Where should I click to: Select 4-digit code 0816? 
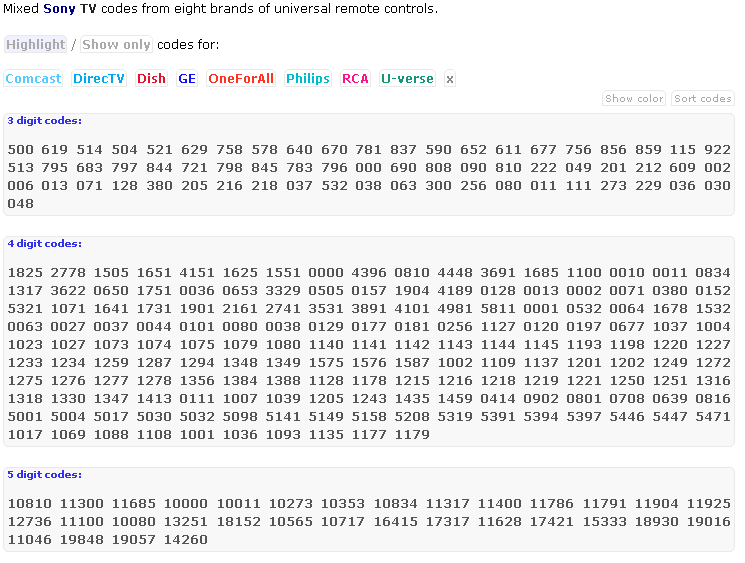713,399
